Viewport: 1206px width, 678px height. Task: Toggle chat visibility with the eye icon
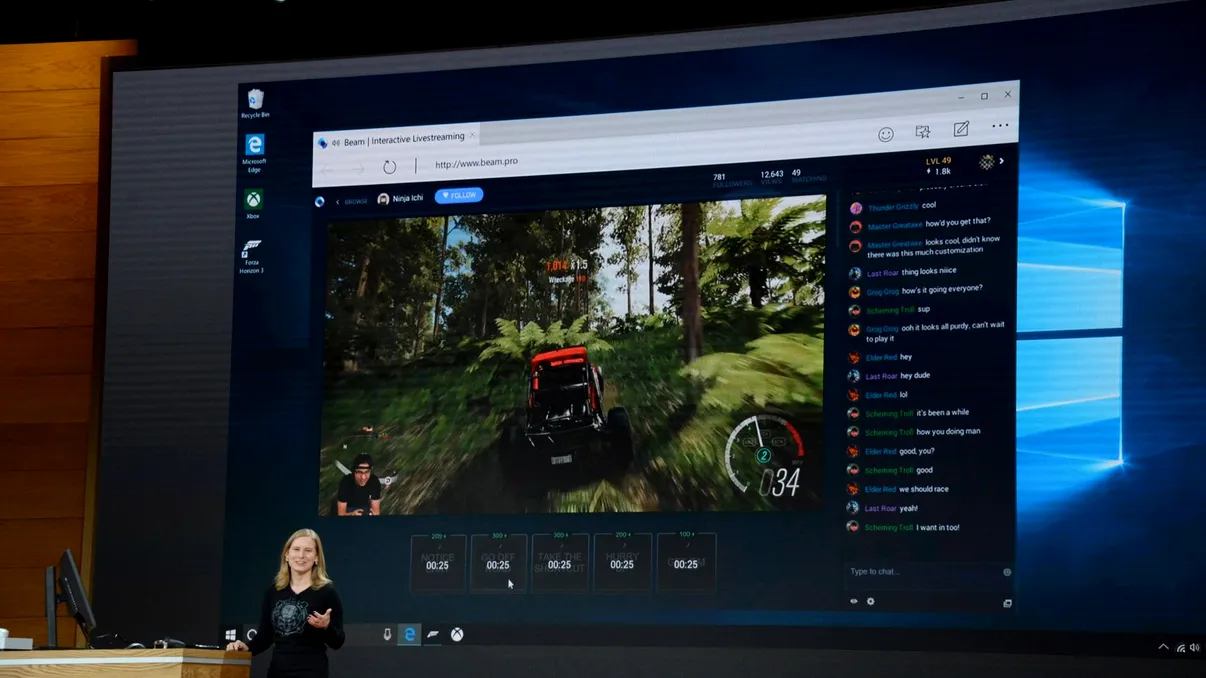tap(854, 601)
